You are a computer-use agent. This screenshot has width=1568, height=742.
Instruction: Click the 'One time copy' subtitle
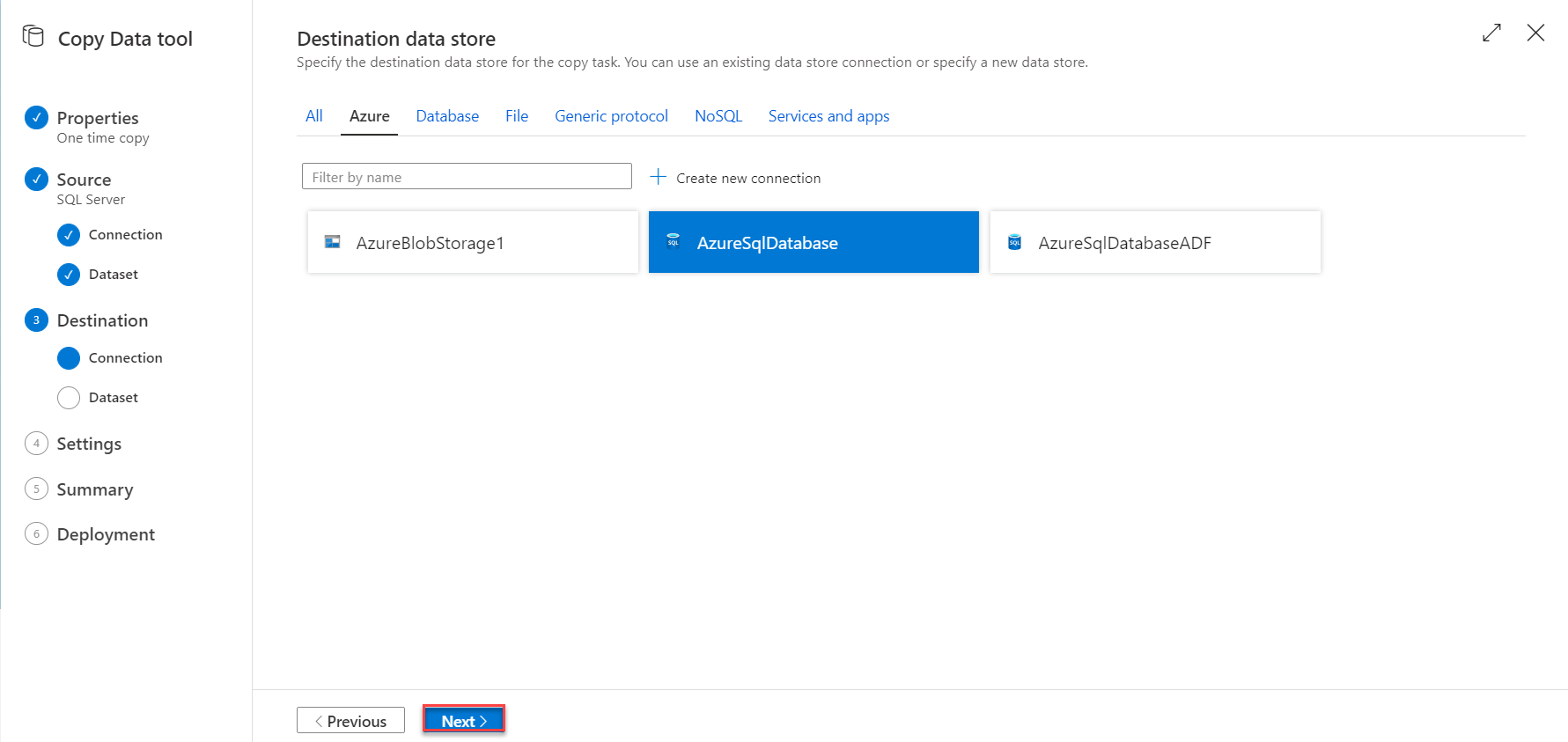point(103,138)
